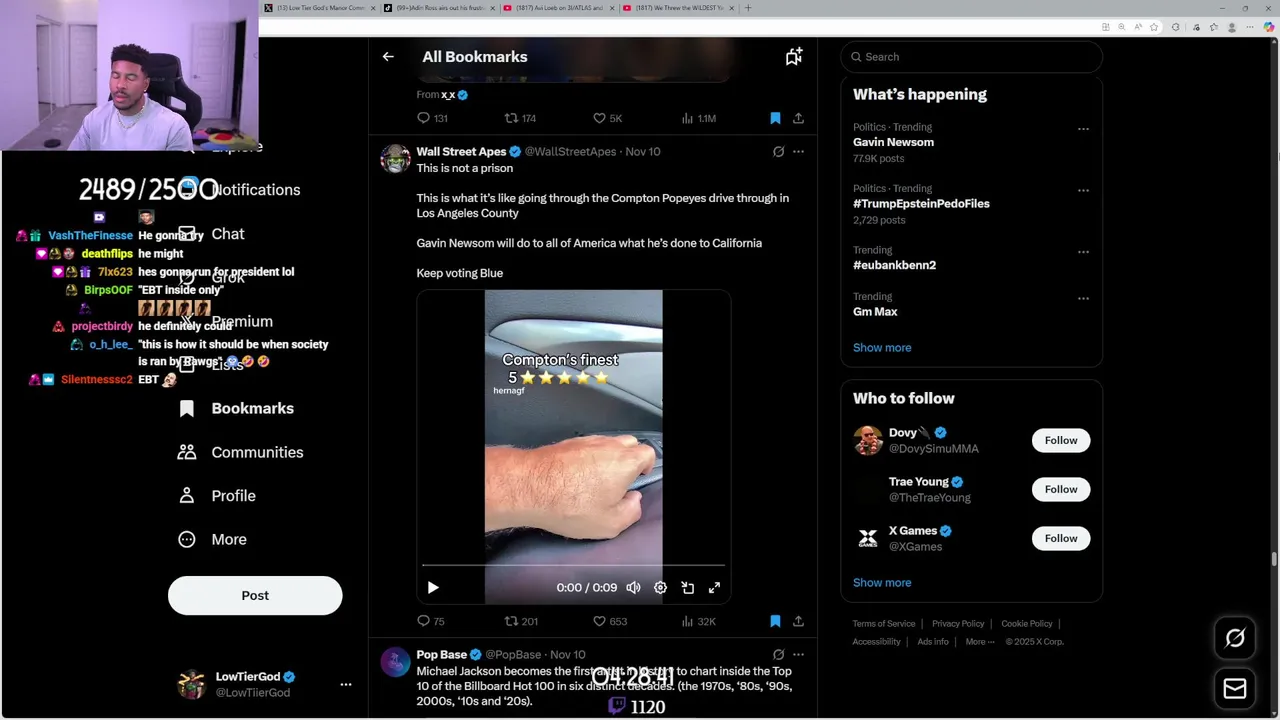This screenshot has height=720, width=1280.
Task: Open replies on the Wall Street Apes post (75)
Action: point(431,621)
